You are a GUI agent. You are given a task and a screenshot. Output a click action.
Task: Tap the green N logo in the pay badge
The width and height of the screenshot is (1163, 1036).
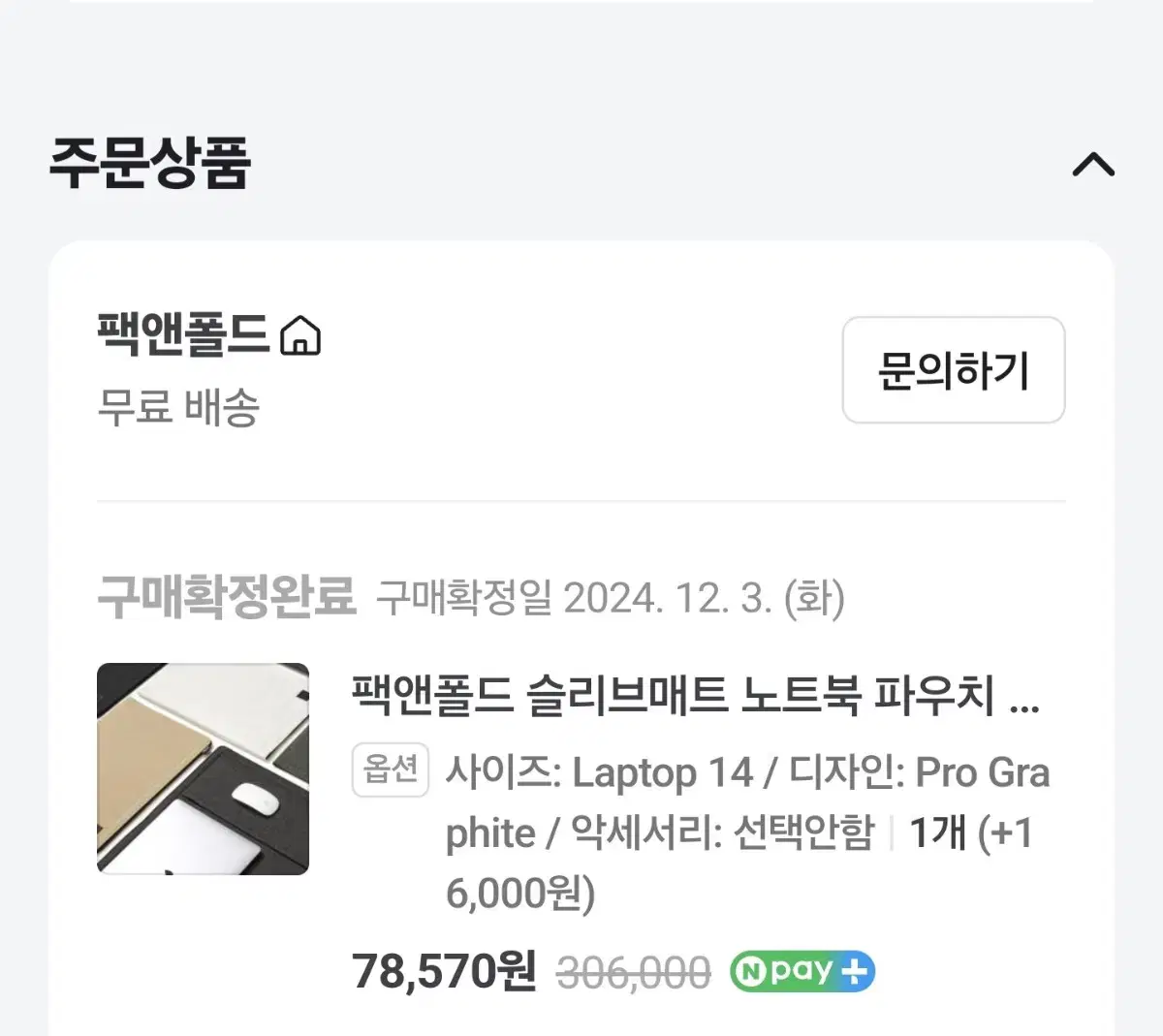(x=749, y=972)
